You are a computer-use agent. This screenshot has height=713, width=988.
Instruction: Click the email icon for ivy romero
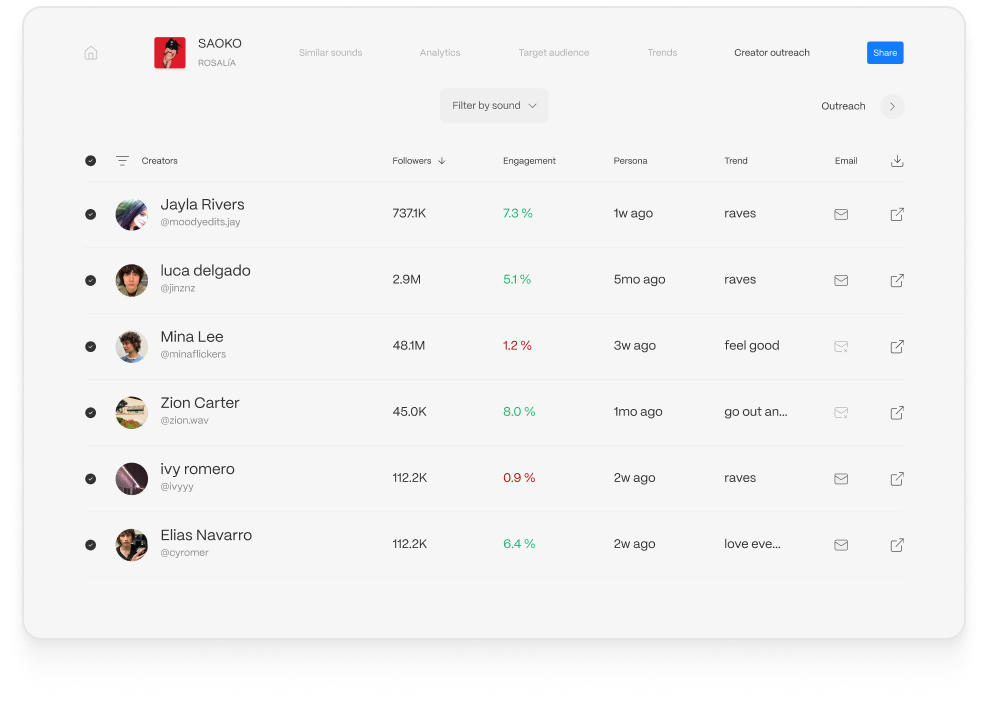[x=841, y=479]
